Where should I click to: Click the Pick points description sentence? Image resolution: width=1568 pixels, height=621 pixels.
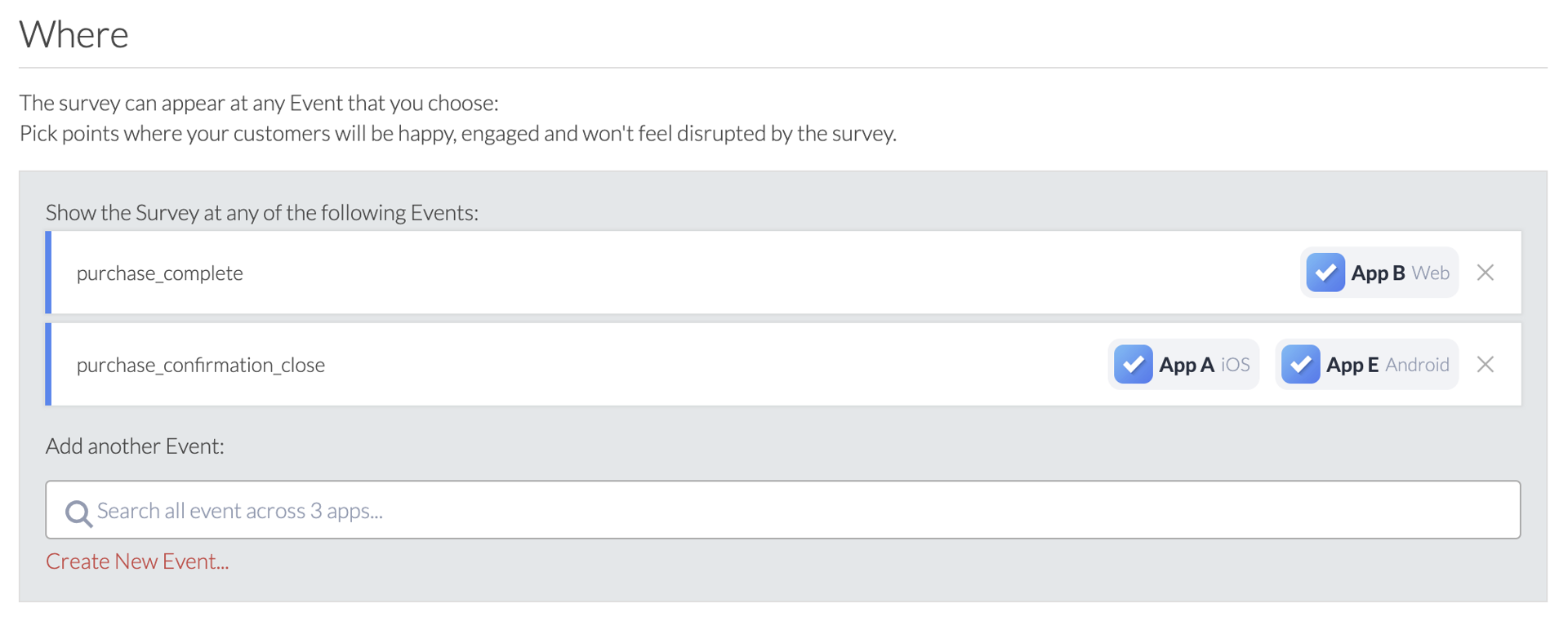pos(457,133)
